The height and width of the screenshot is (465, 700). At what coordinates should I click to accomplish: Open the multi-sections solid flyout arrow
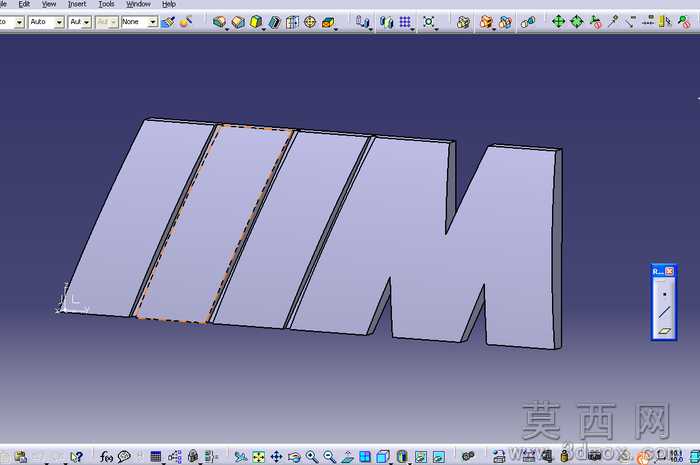click(336, 29)
